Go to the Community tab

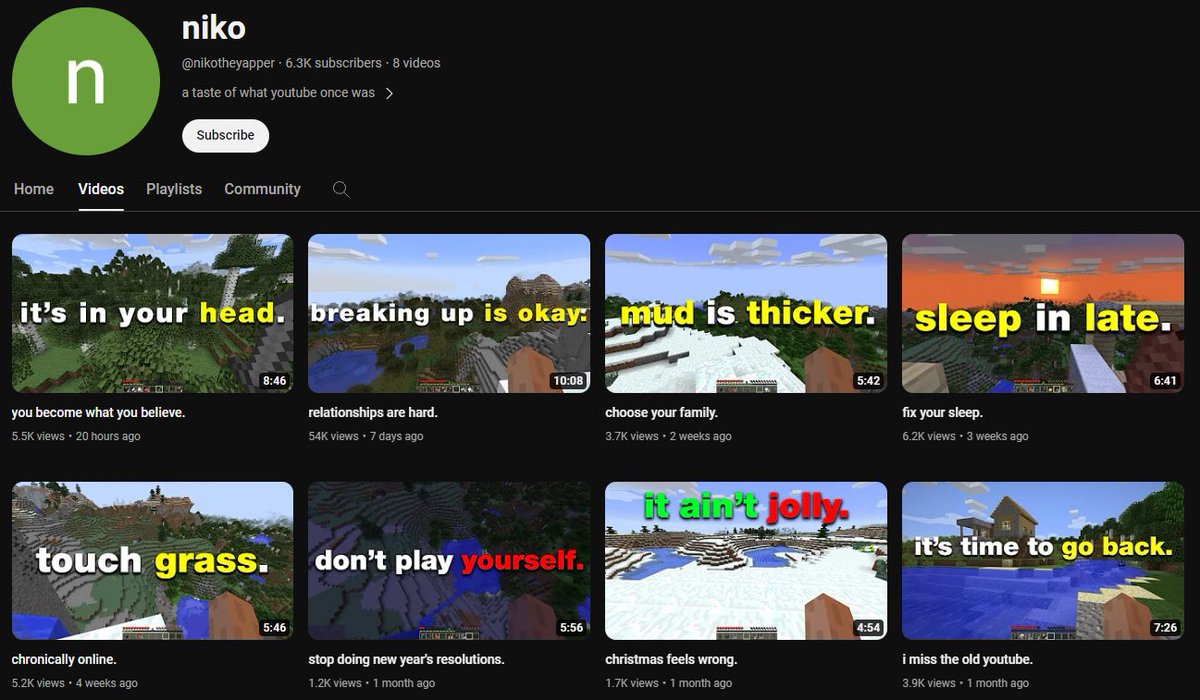[x=262, y=189]
